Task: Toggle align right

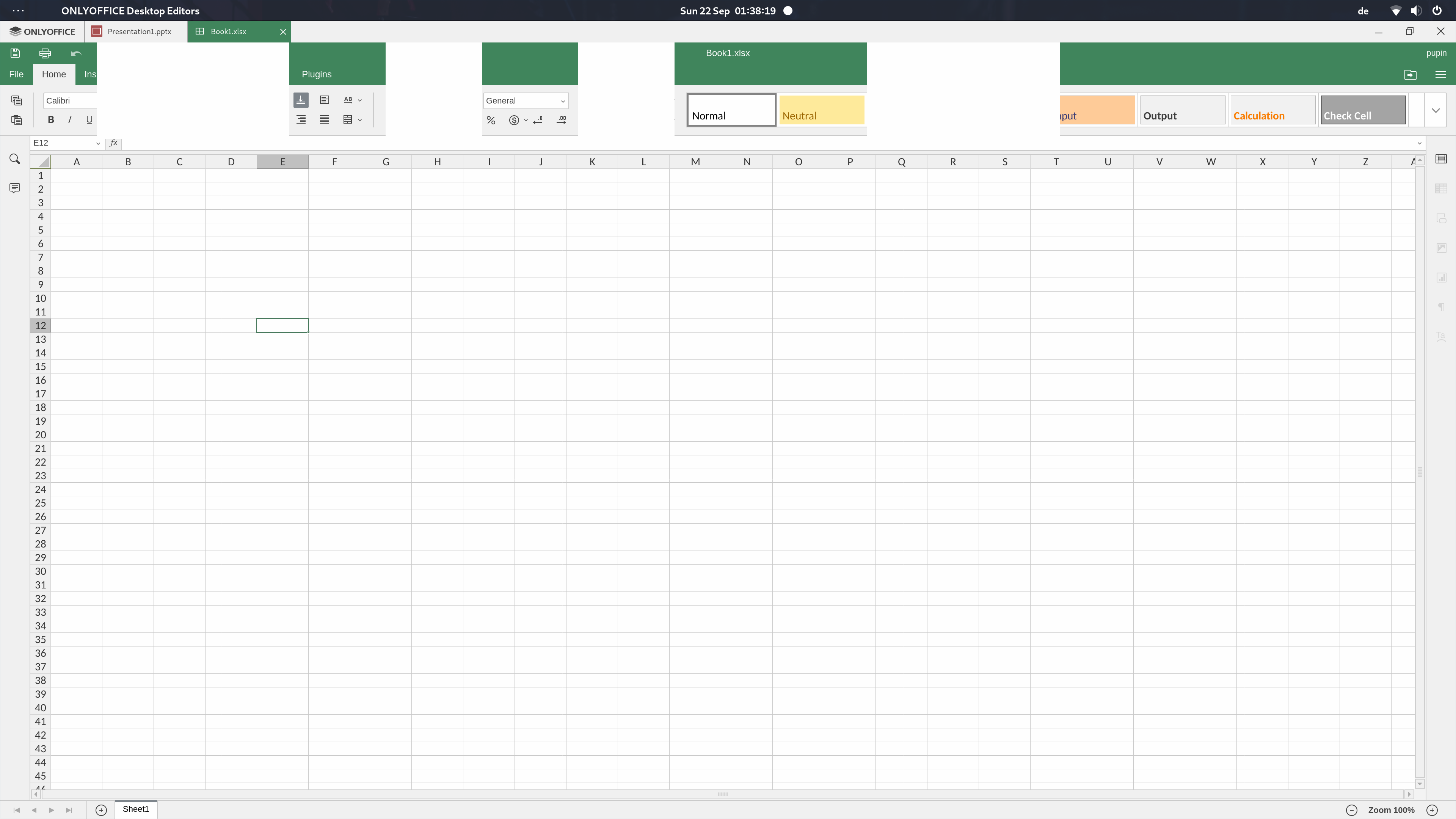Action: click(x=301, y=120)
